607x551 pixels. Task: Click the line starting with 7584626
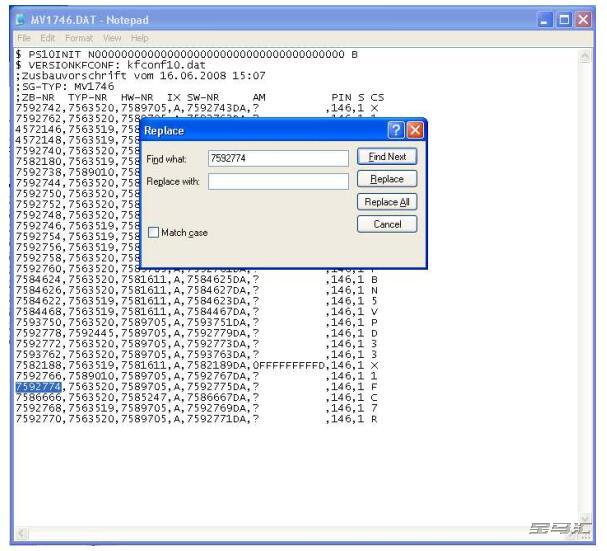coord(197,290)
